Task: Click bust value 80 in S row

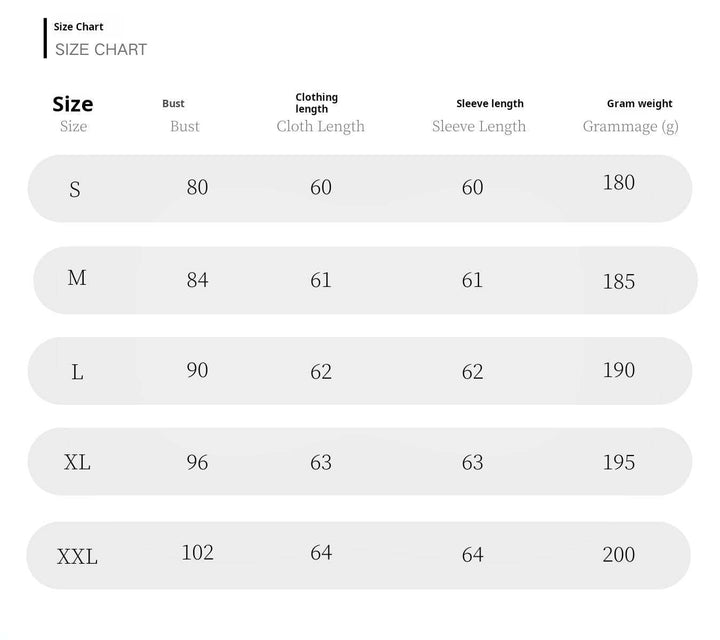Action: point(197,187)
